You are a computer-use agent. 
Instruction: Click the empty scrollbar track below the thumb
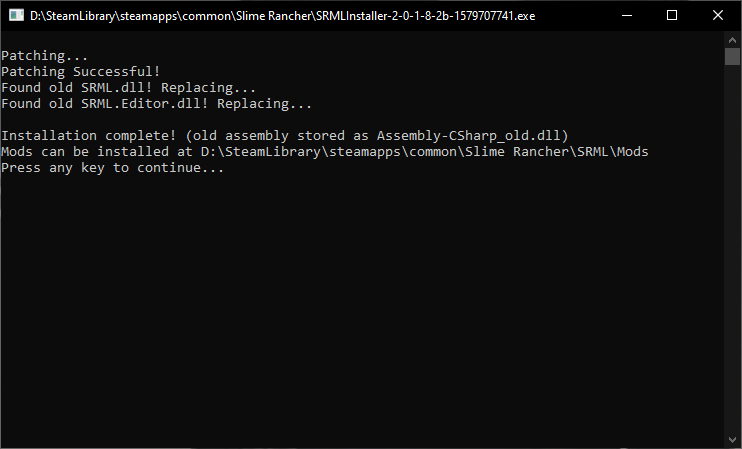[733, 250]
